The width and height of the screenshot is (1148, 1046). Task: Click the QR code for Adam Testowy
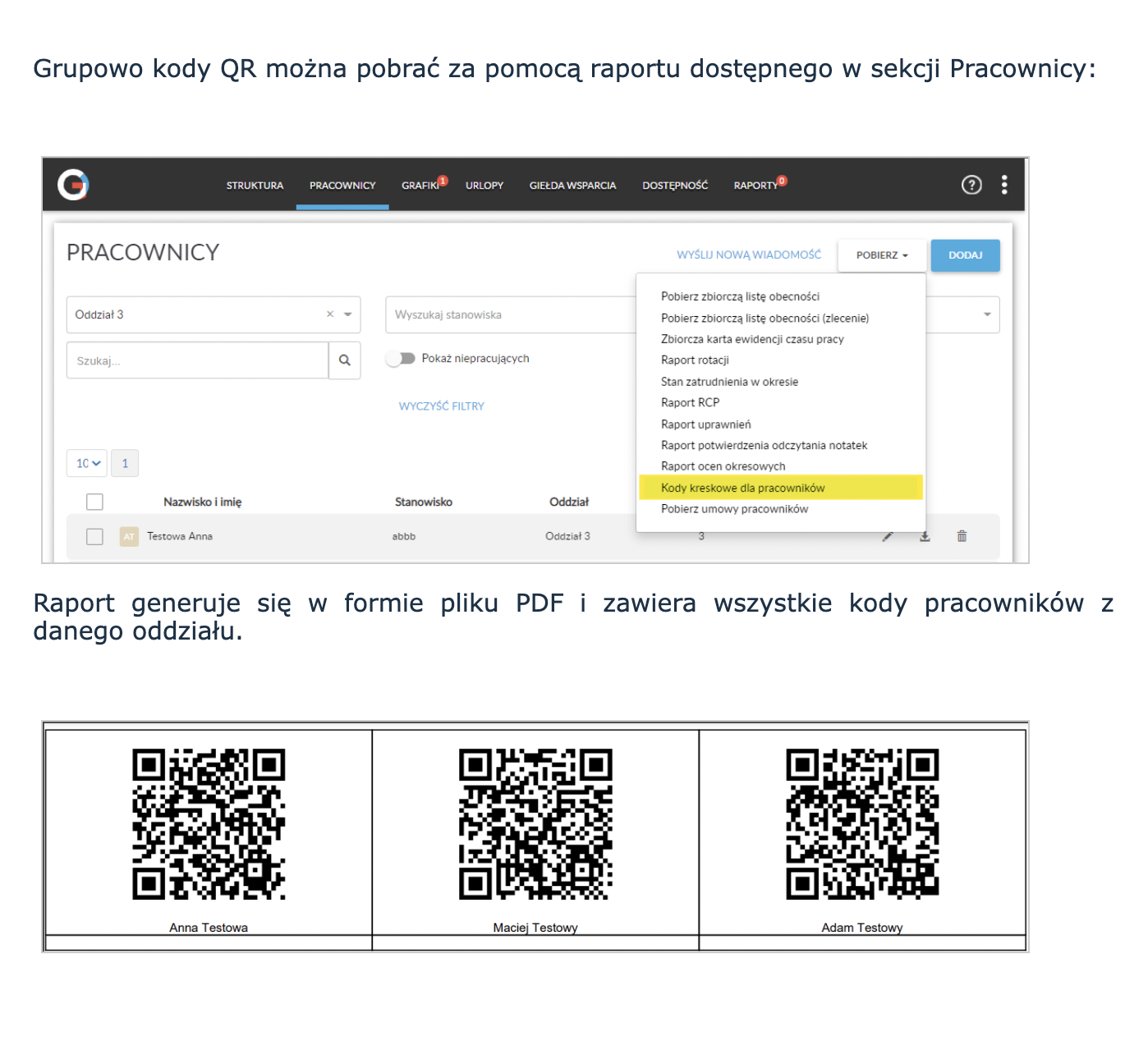pyautogui.click(x=862, y=824)
